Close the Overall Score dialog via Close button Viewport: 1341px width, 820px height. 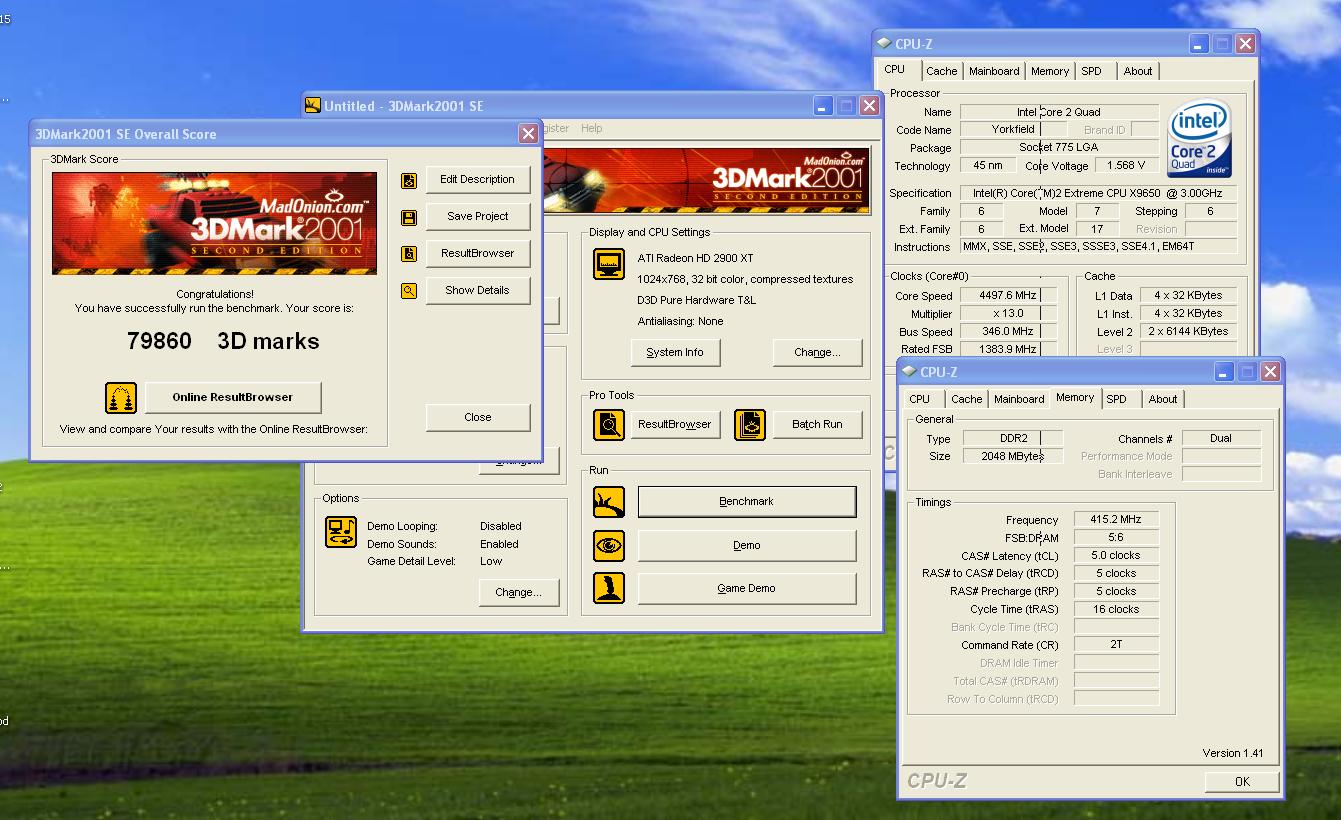coord(478,417)
